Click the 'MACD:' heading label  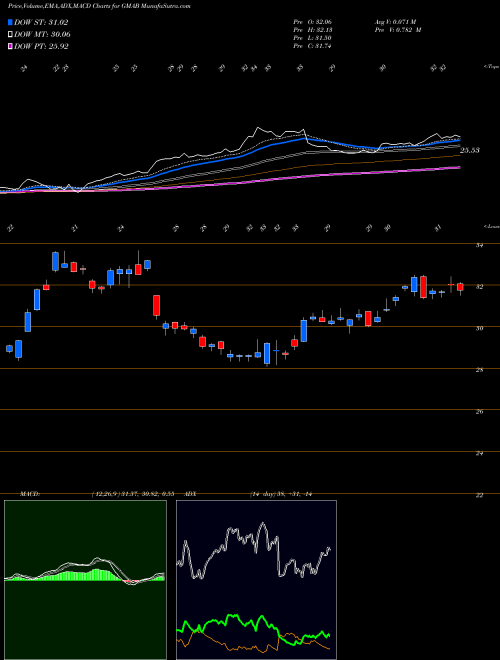[x=29, y=494]
